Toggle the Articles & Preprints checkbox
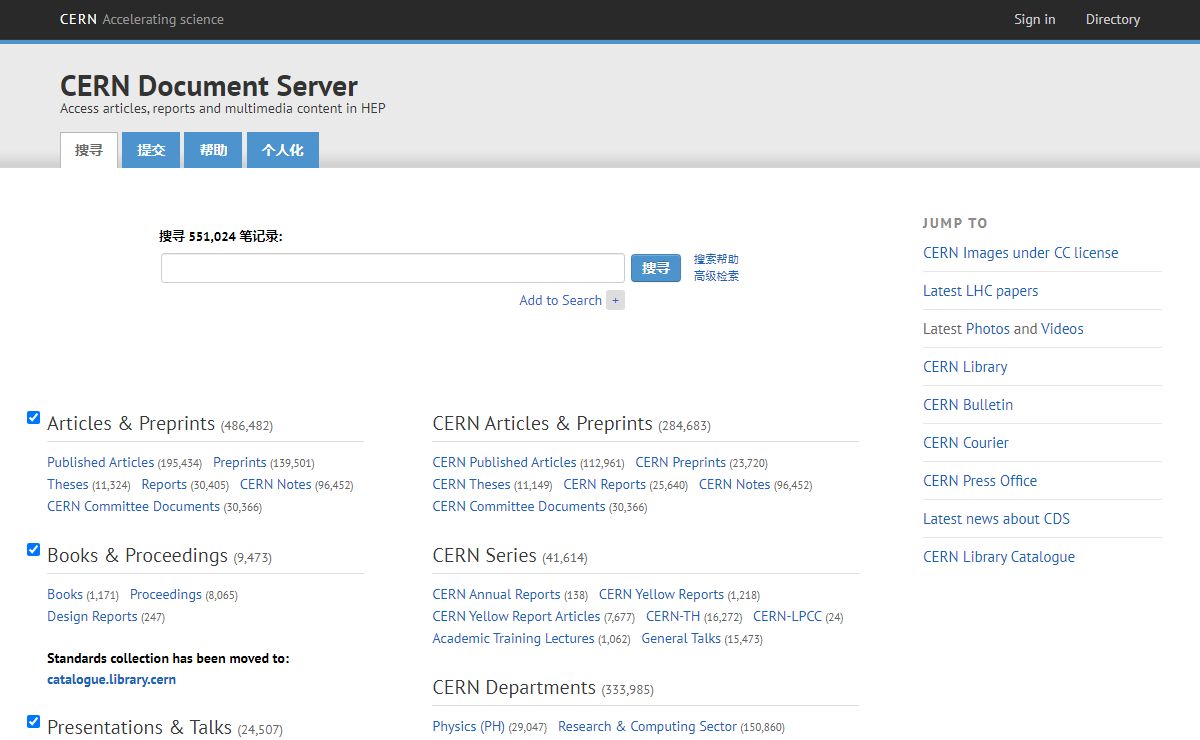Image resolution: width=1200 pixels, height=740 pixels. click(x=33, y=418)
